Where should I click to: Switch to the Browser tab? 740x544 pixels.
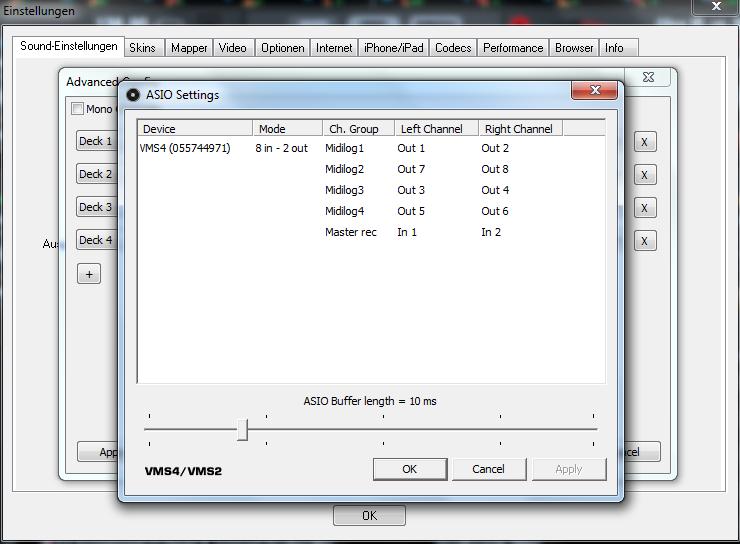[x=574, y=48]
